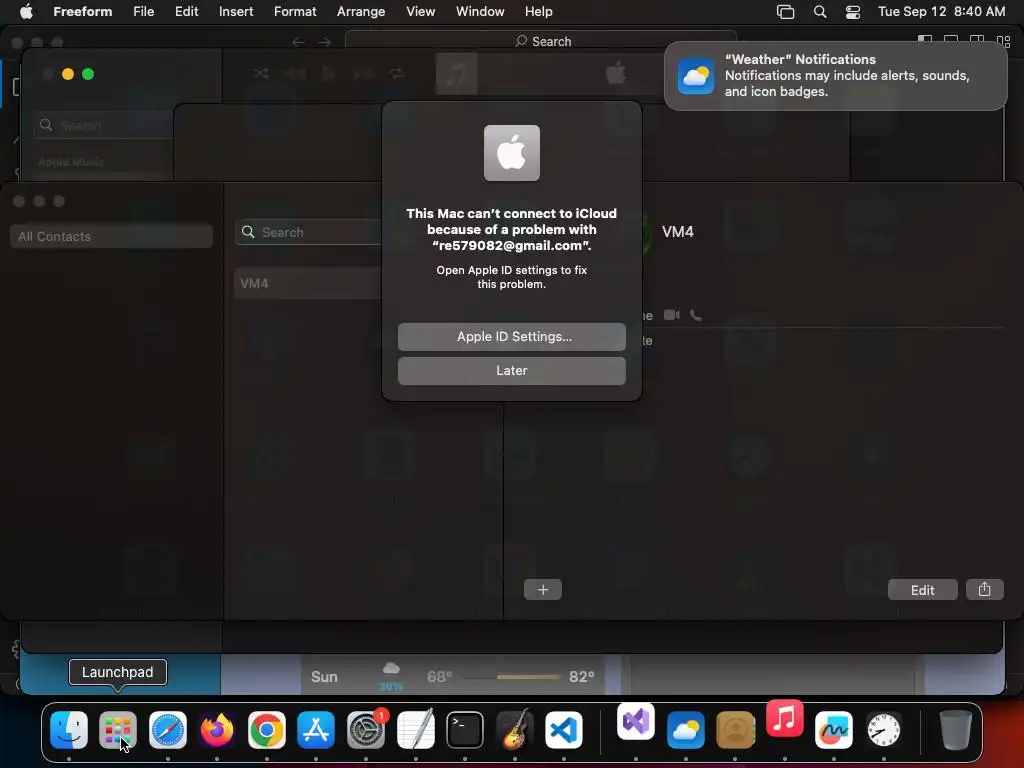1024x768 pixels.
Task: Launch Safari from the dock
Action: (168, 729)
